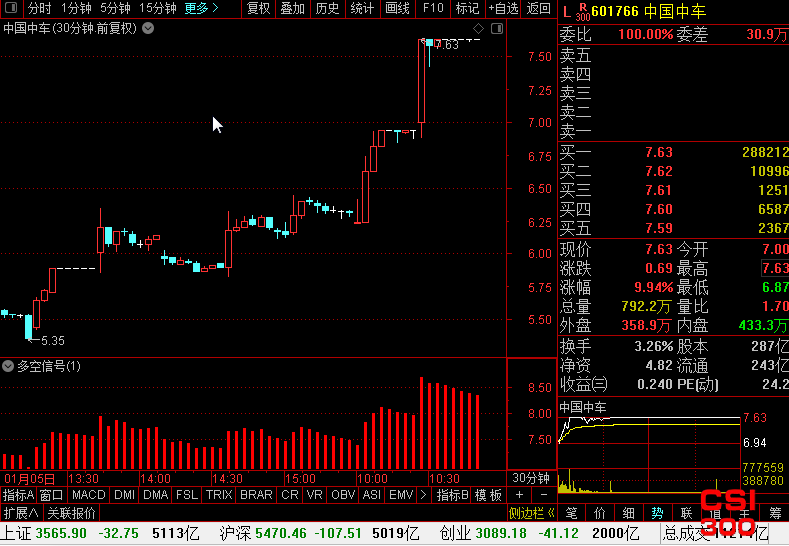This screenshot has width=789, height=546.
Task: Zoom in chart with + button
Action: point(519,495)
